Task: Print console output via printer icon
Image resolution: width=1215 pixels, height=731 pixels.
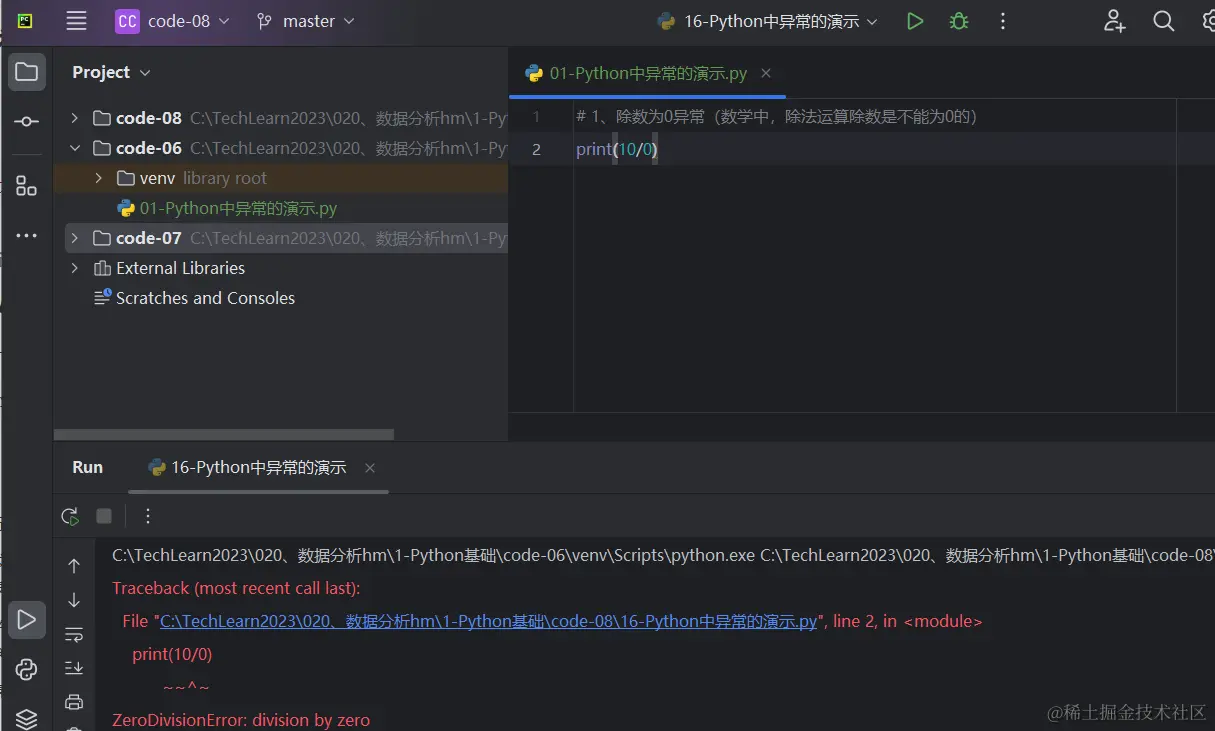Action: 74,701
